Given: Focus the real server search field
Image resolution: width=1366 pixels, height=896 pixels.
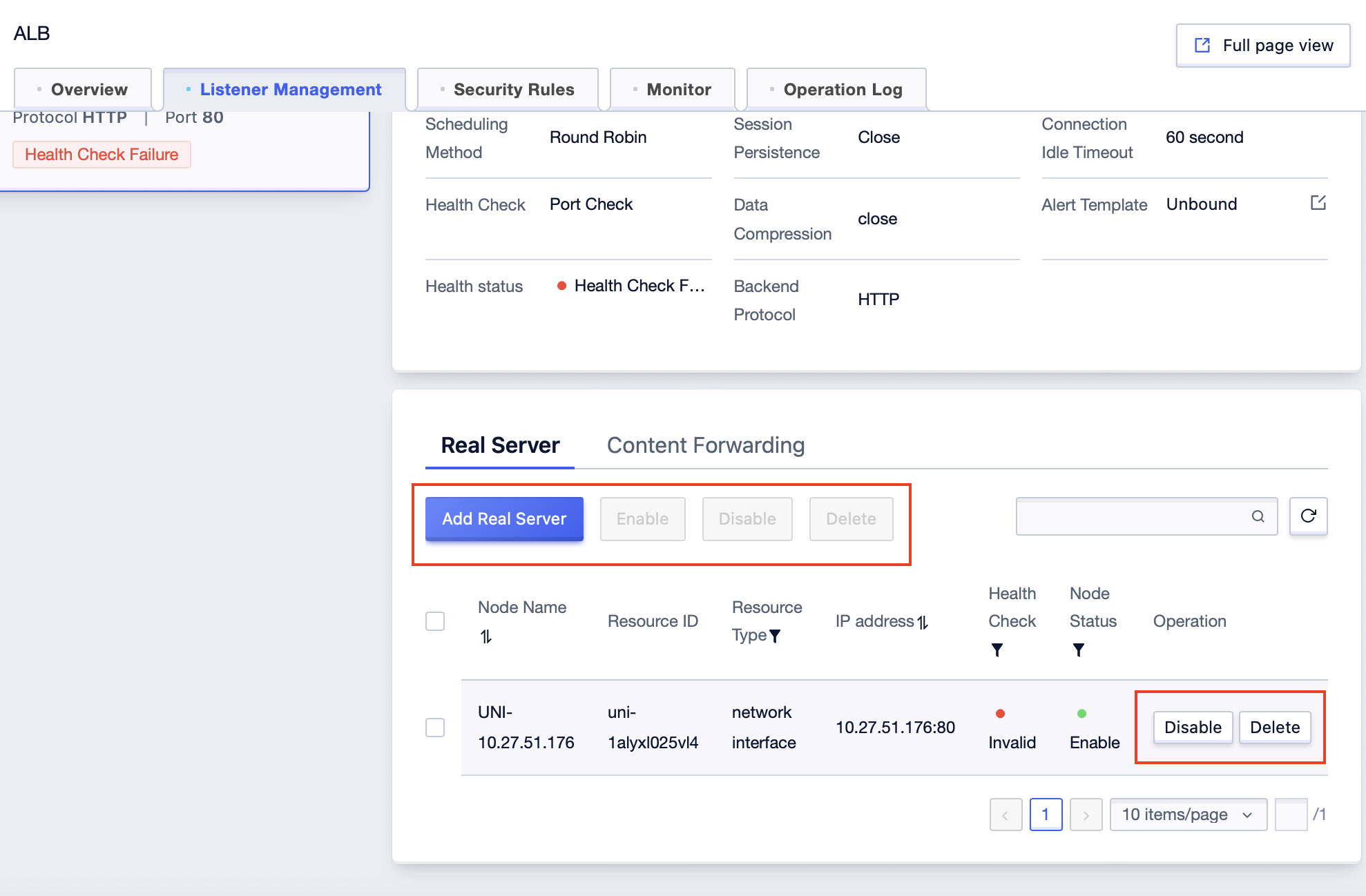Looking at the screenshot, I should tap(1146, 516).
